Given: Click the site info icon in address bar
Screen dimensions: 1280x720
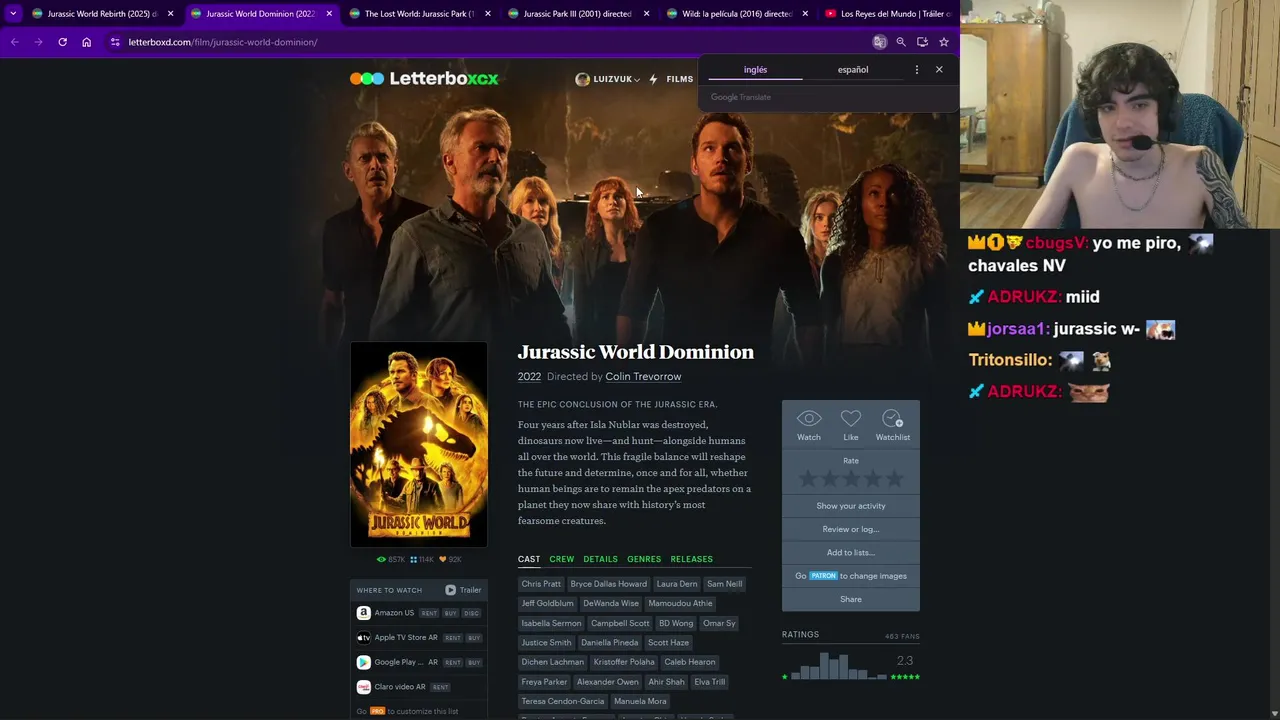Looking at the screenshot, I should click(x=115, y=42).
